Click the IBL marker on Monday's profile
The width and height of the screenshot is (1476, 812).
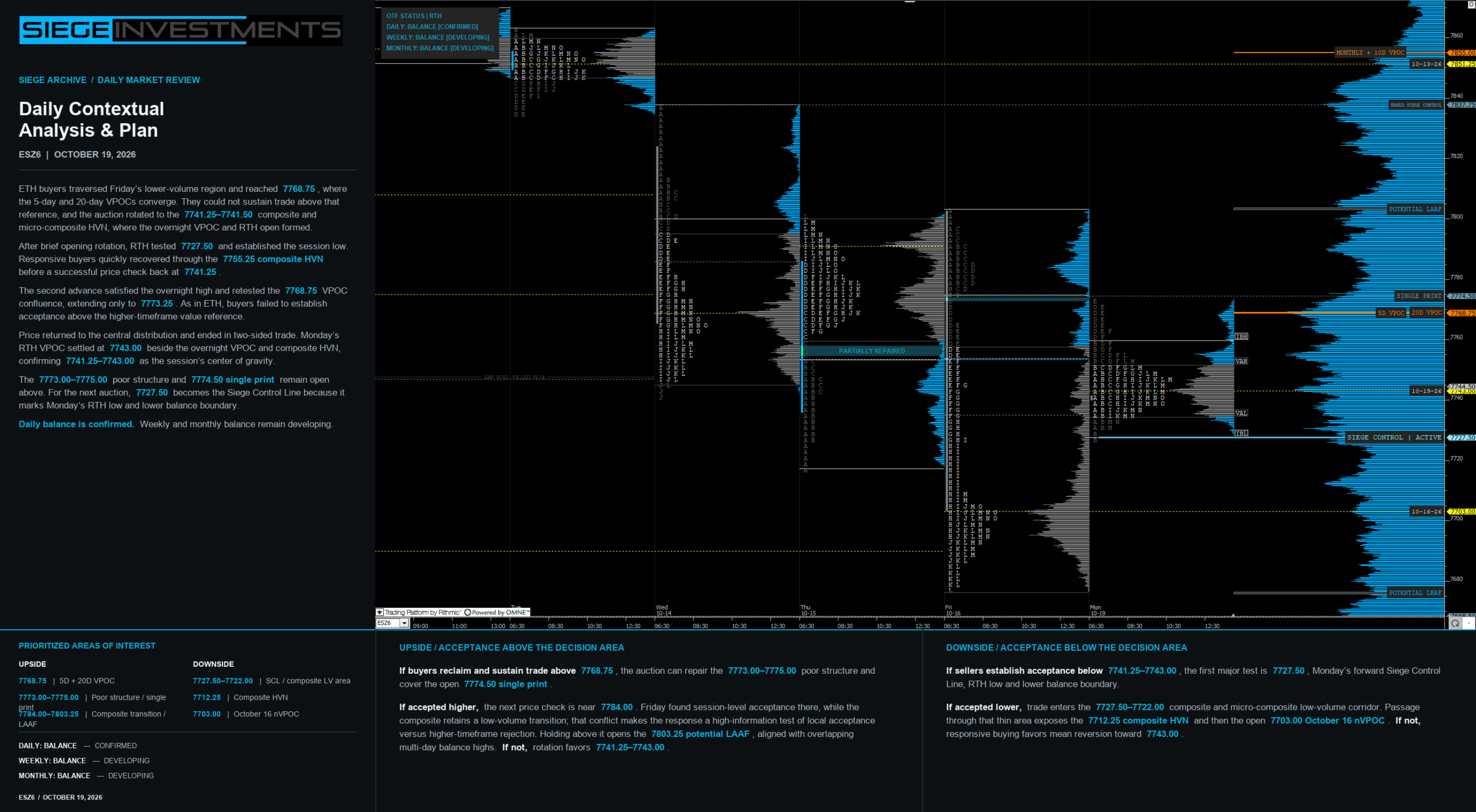pos(1241,433)
